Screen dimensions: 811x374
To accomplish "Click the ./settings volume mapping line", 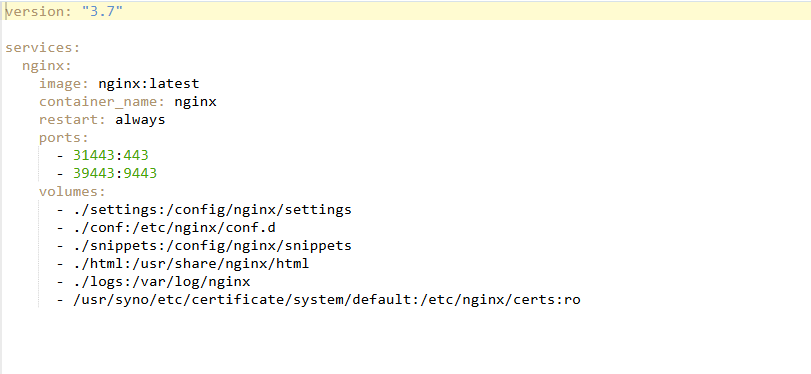I will click(x=212, y=210).
